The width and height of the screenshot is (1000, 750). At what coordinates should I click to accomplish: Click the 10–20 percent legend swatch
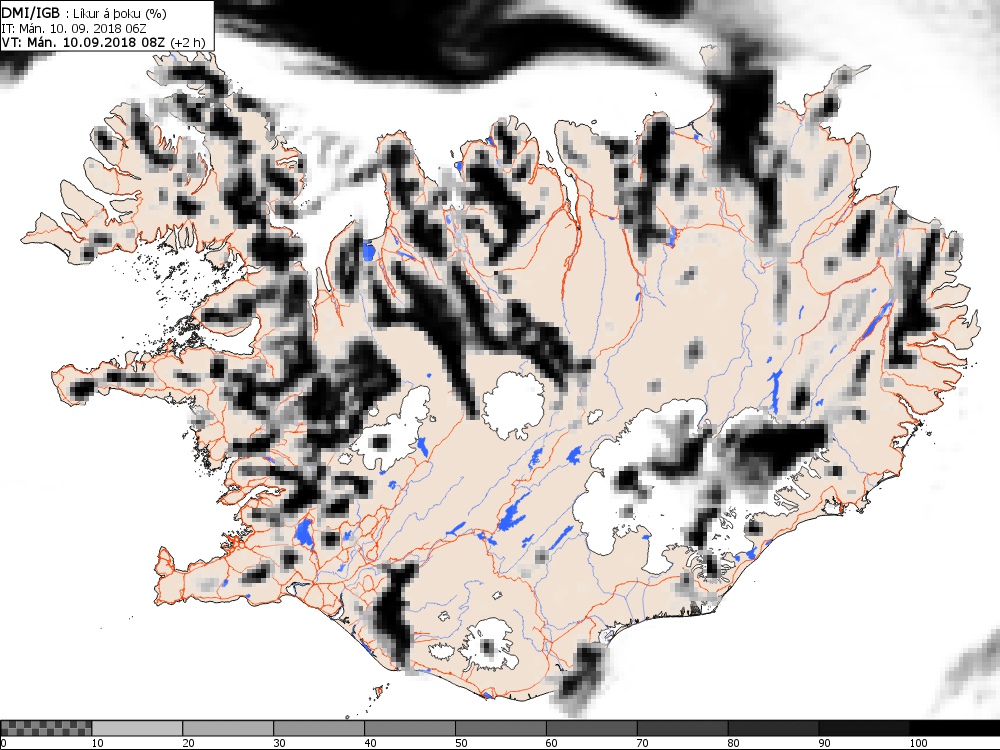[136, 728]
